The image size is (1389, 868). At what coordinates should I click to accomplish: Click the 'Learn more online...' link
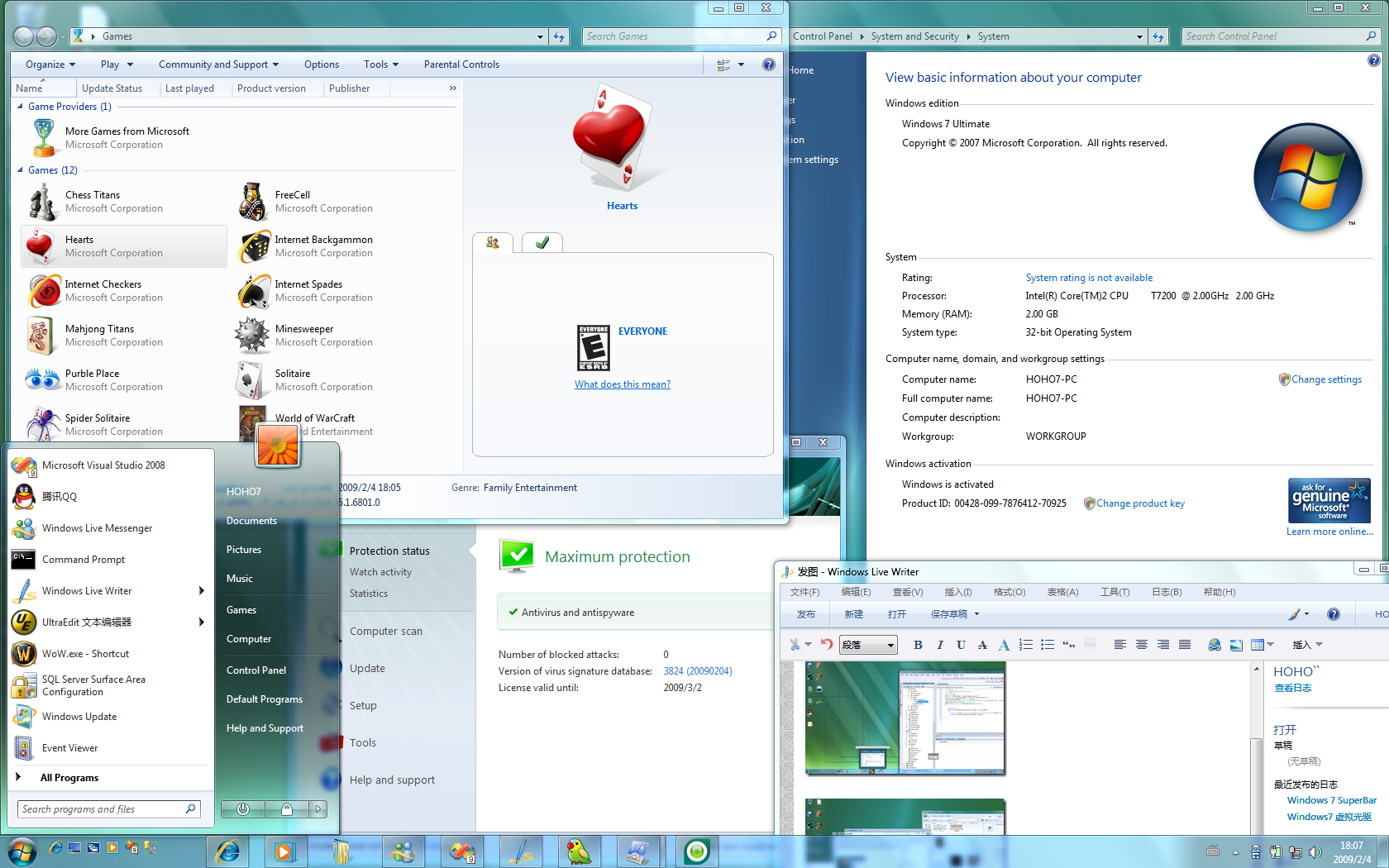(x=1329, y=532)
